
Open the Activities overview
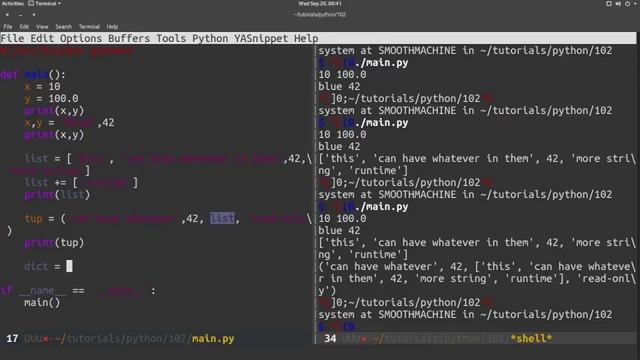(13, 4)
